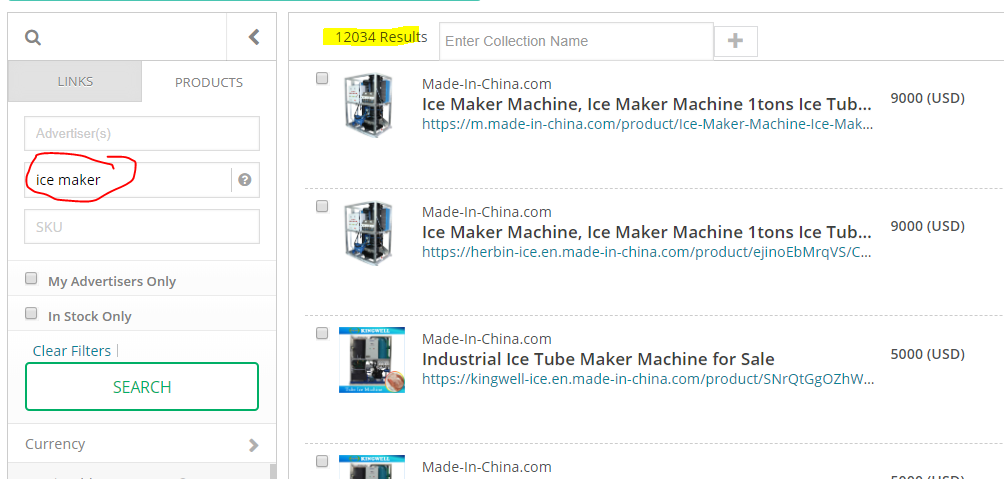
Task: Click the sidebar vertical scrollbar
Action: pyautogui.click(x=273, y=471)
